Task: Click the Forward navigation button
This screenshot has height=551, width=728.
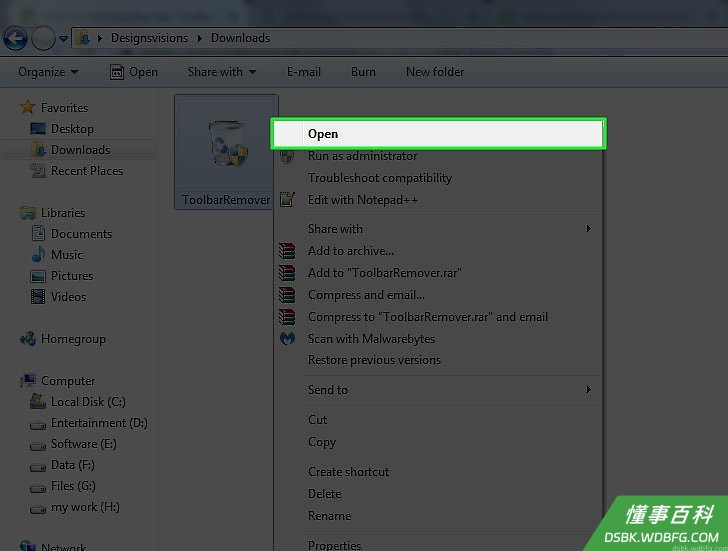Action: pyautogui.click(x=43, y=39)
